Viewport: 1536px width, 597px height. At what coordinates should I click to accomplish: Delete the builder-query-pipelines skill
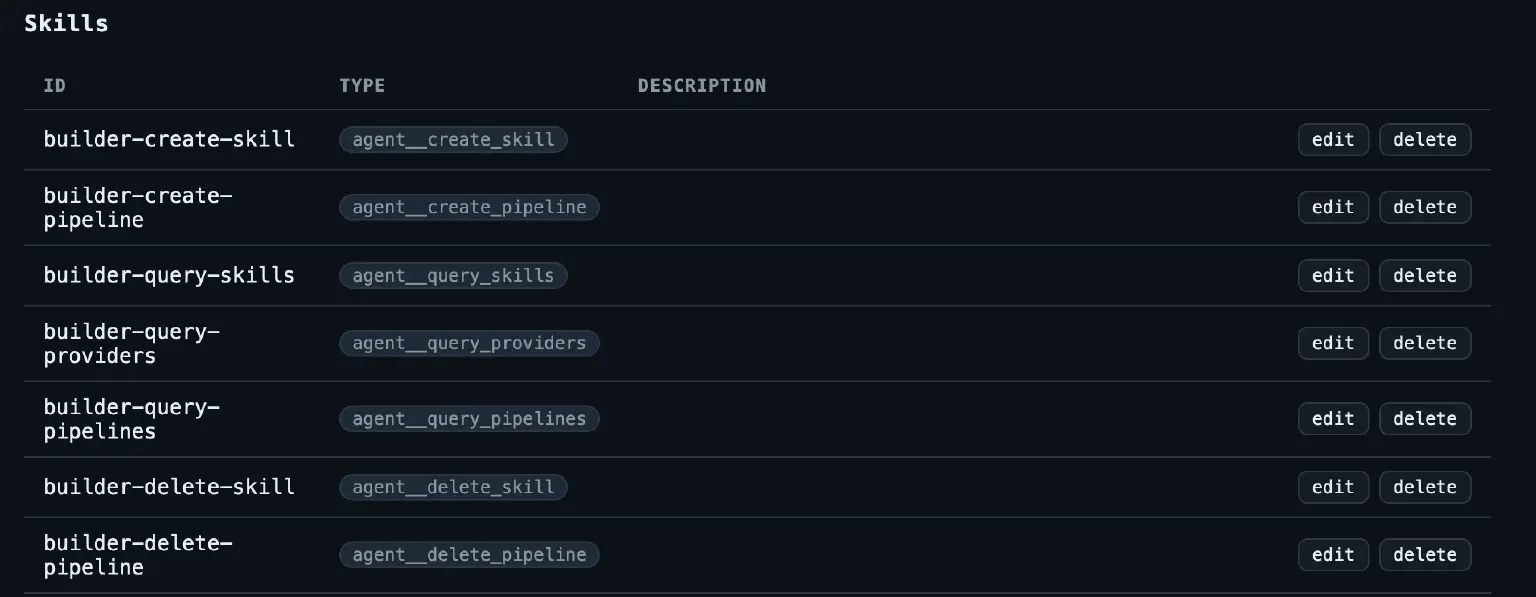pos(1425,419)
